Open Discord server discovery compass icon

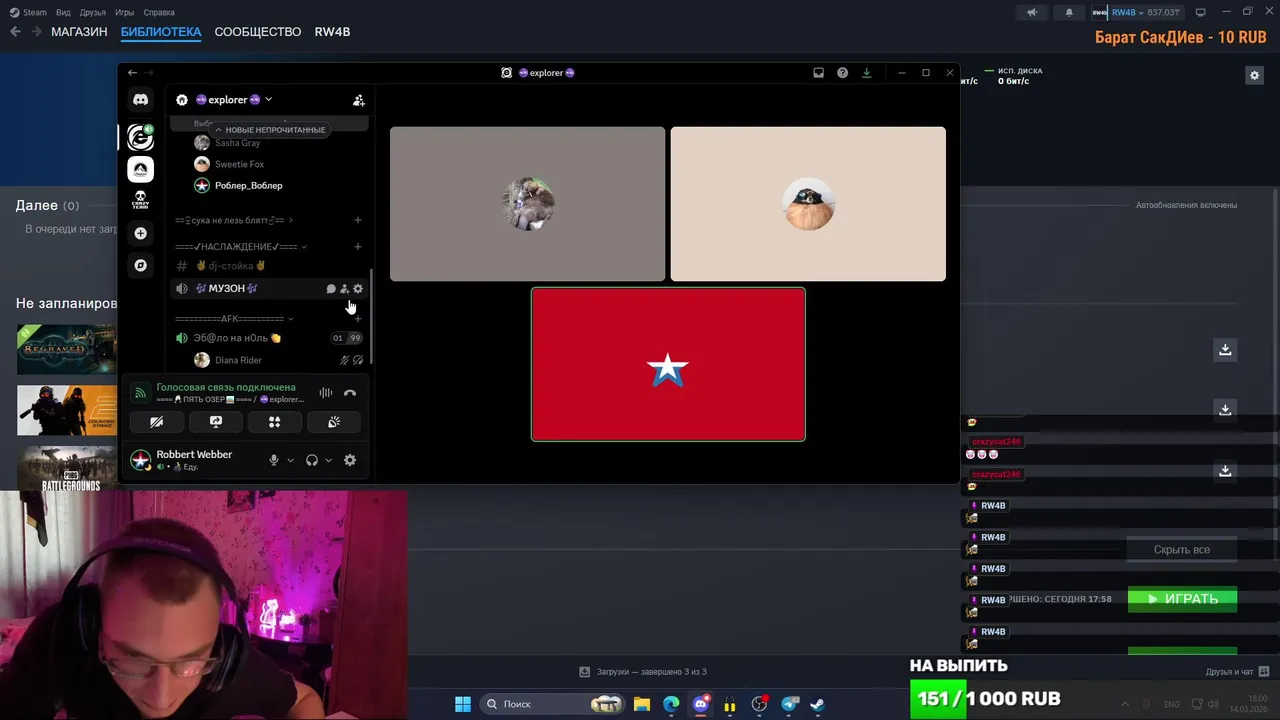tap(141, 265)
